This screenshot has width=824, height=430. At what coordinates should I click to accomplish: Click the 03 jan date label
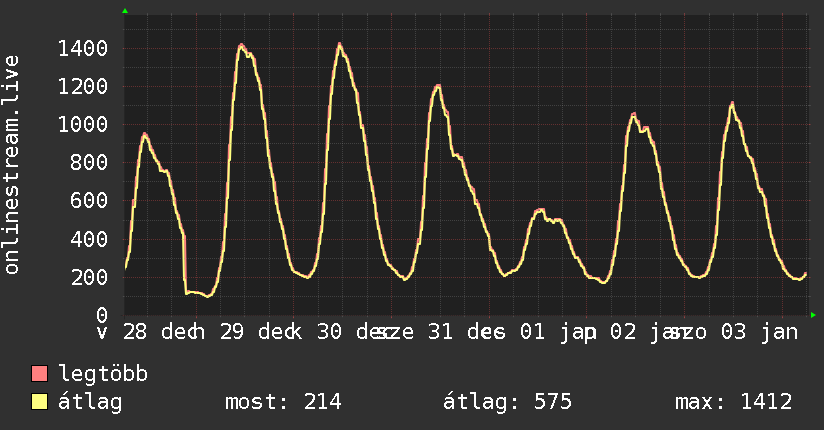point(759,332)
